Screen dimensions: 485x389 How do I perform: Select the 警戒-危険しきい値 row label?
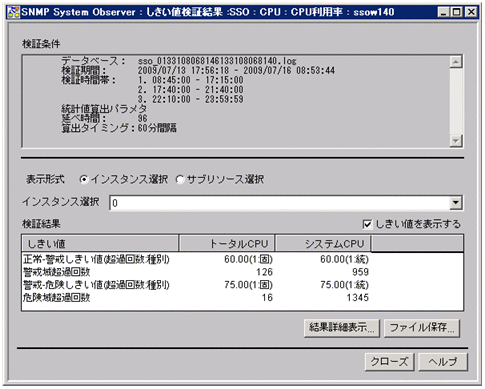(96, 285)
